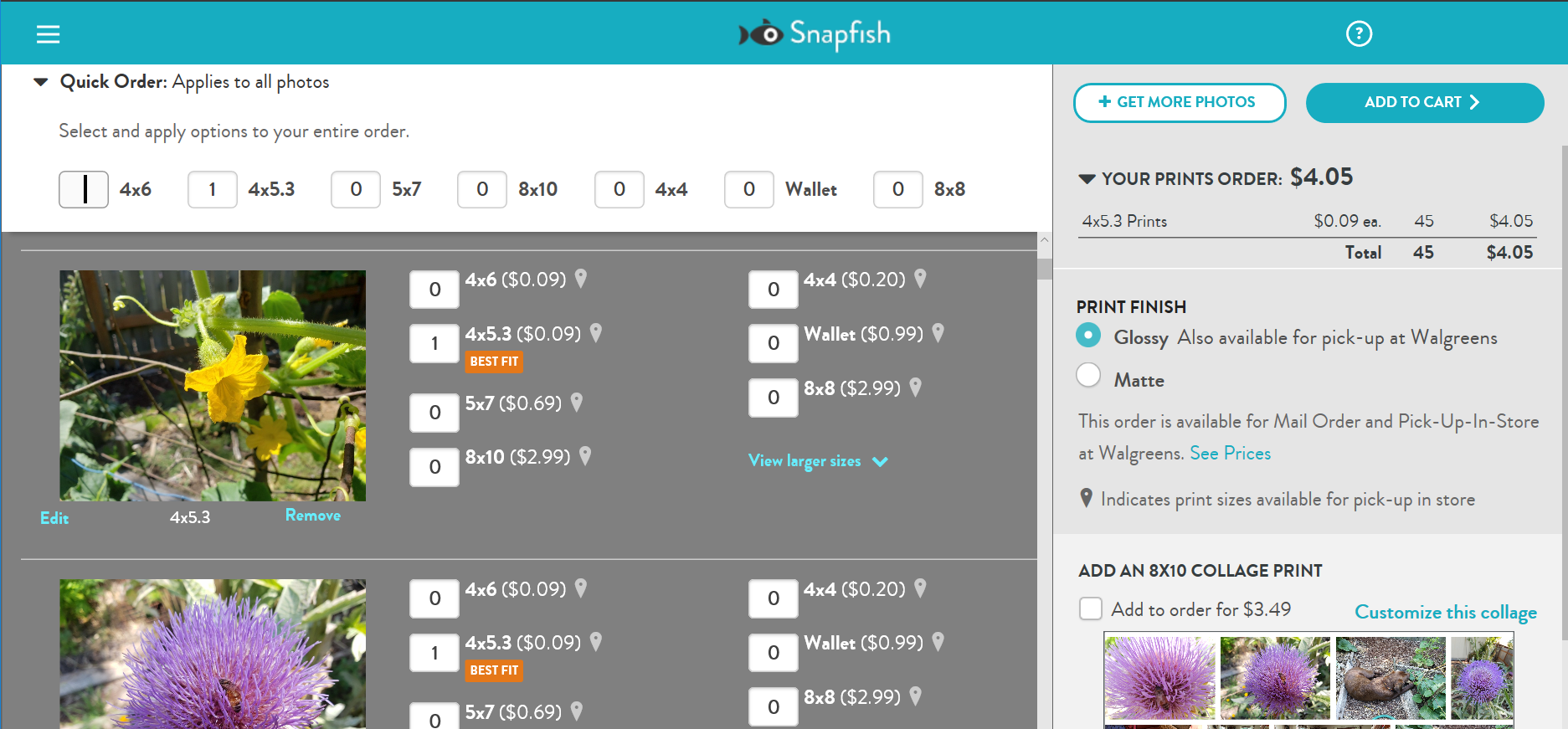Click Quick Order 8x10 quantity field
Image resolution: width=1568 pixels, height=729 pixels.
click(x=482, y=189)
